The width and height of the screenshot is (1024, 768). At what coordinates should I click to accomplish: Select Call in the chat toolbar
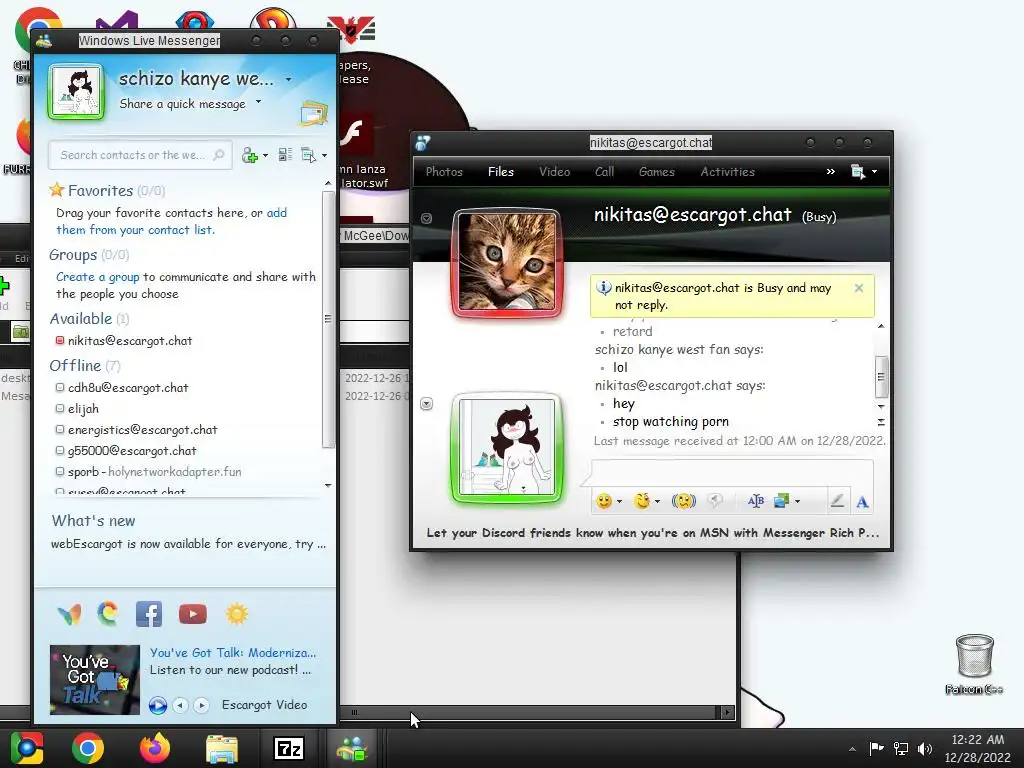point(604,172)
